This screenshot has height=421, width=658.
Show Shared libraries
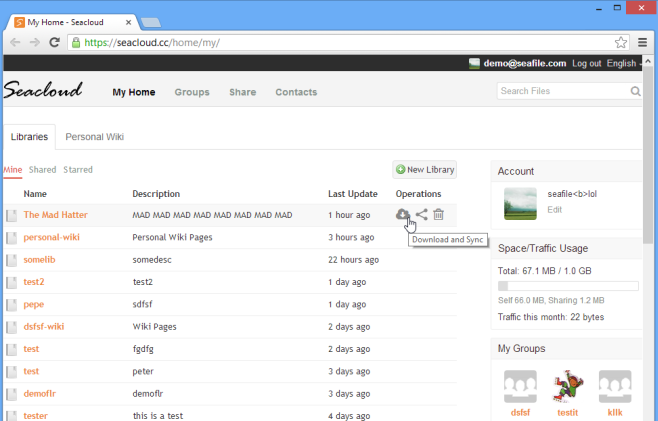[x=42, y=170]
